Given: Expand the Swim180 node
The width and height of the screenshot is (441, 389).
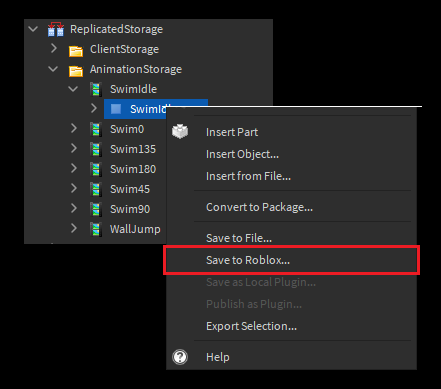Looking at the screenshot, I should 74,168.
